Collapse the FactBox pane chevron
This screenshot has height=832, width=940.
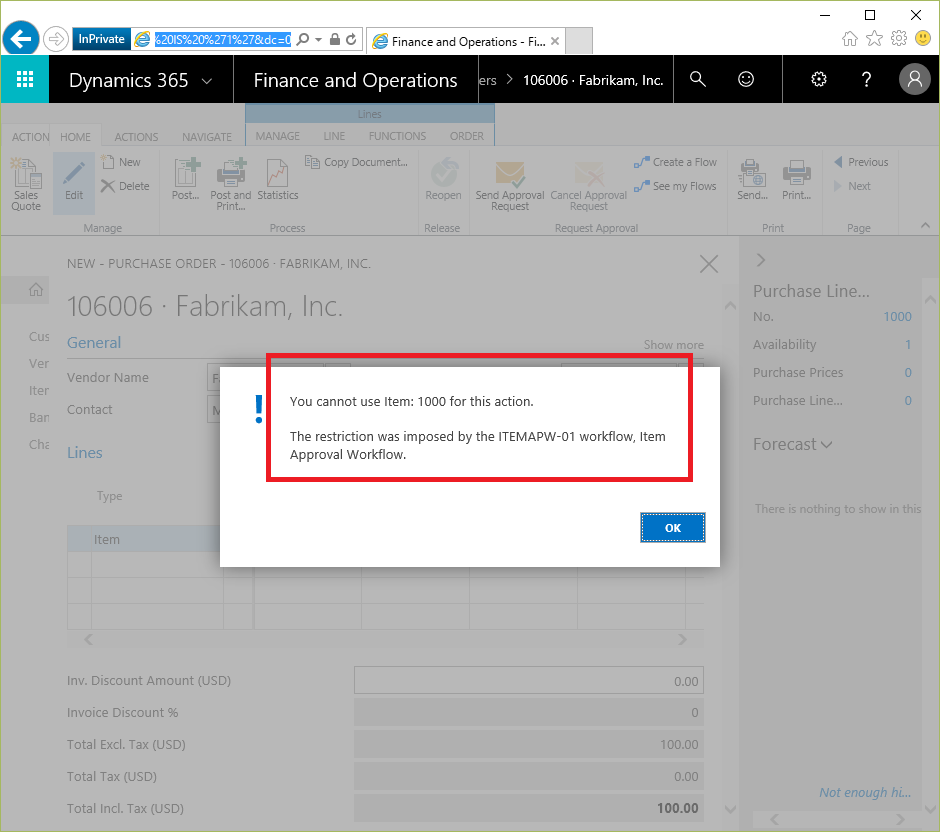[761, 260]
